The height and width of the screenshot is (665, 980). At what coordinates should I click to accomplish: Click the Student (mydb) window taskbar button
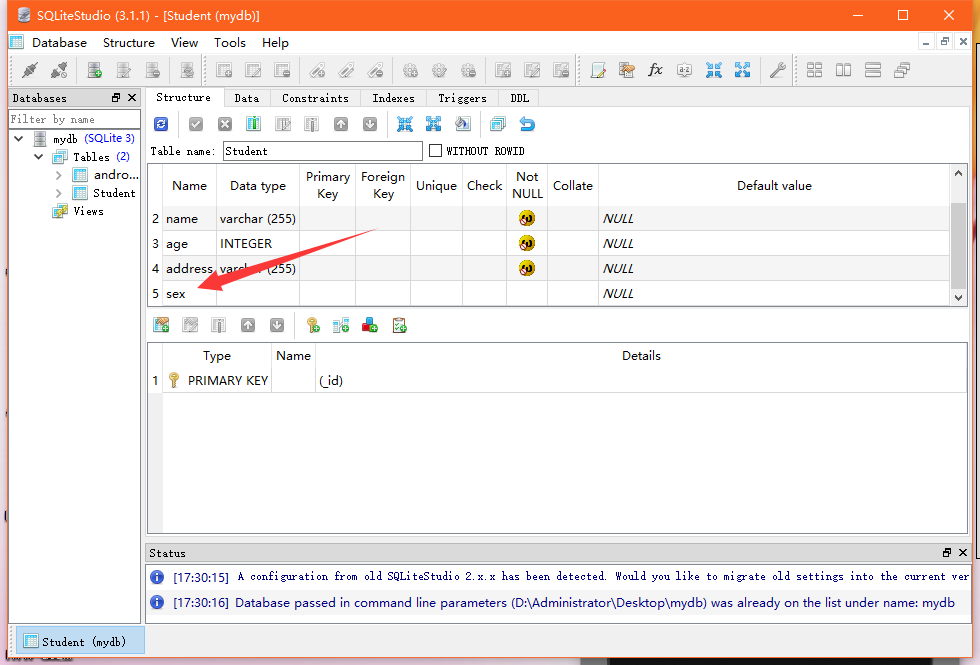coord(80,641)
